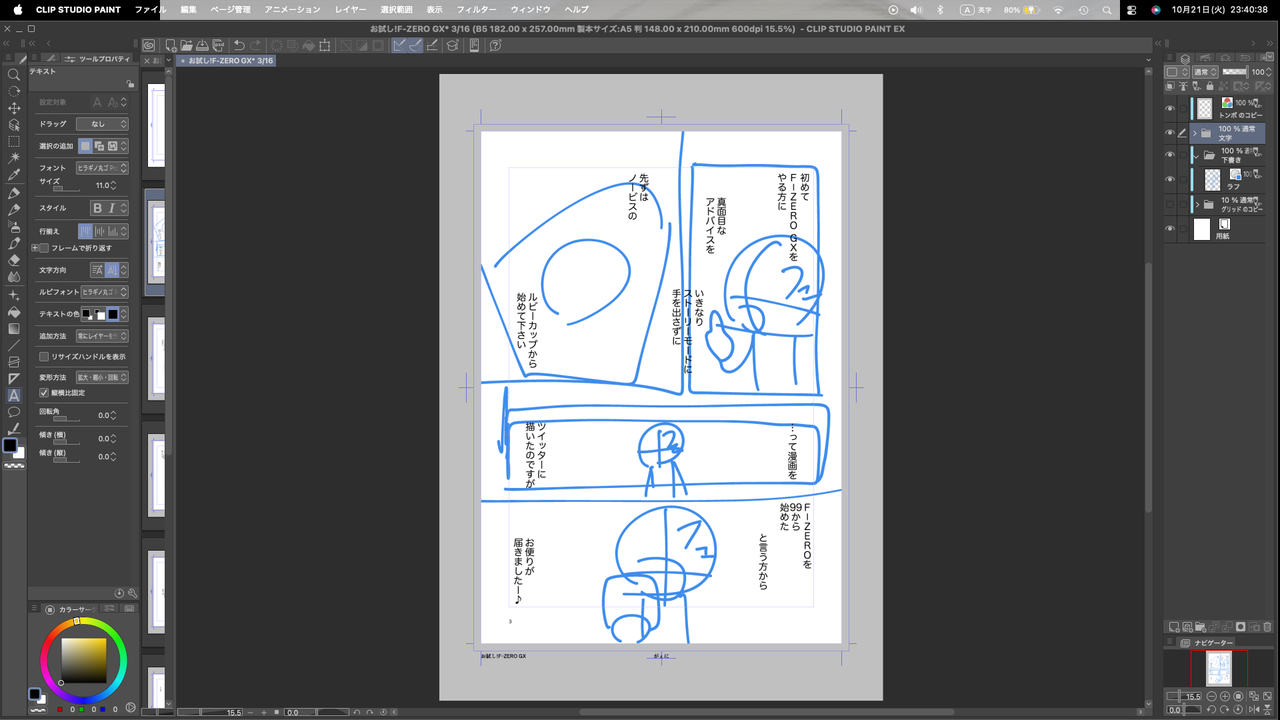Hide the 用紙 paper layer
Screen dimensions: 1280x720
point(1170,229)
